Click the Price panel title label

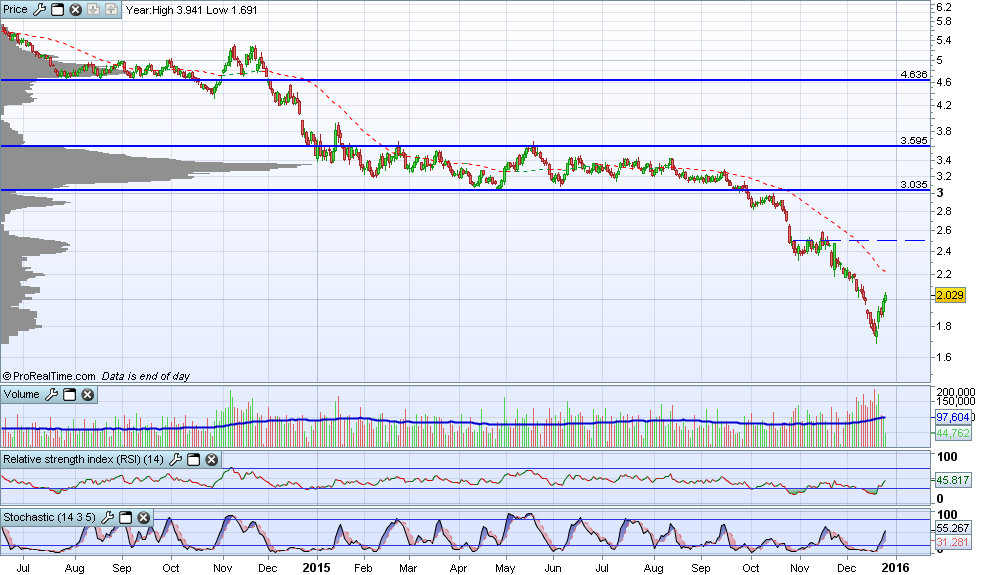(x=15, y=9)
